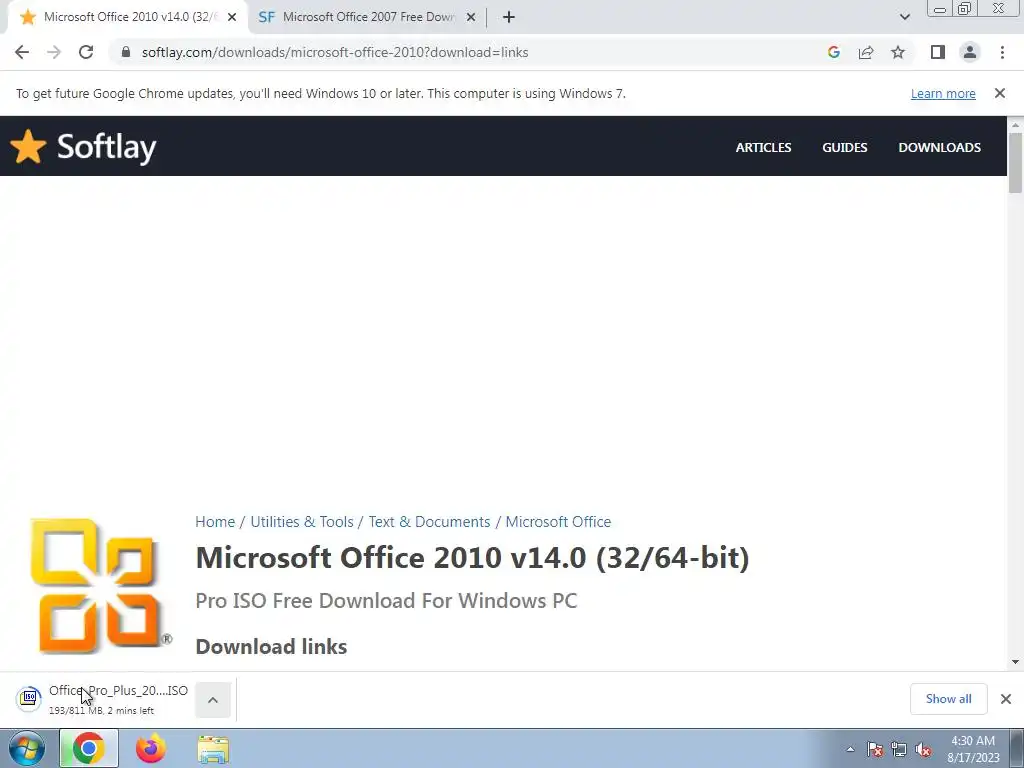Expand the tab search dropdown arrow
1024x768 pixels.
point(904,17)
